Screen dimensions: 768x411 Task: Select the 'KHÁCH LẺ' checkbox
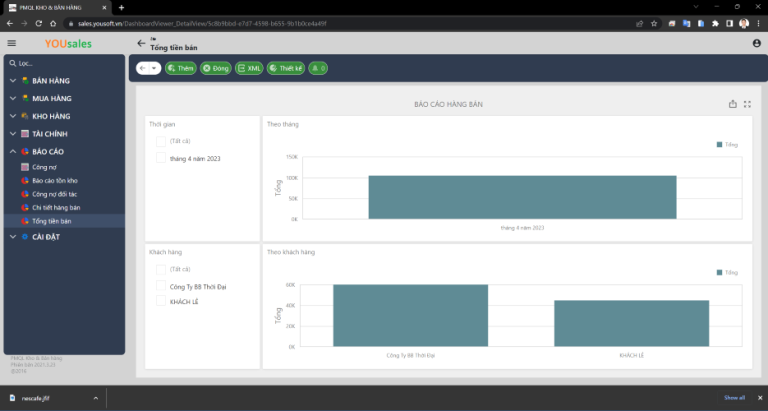160,301
